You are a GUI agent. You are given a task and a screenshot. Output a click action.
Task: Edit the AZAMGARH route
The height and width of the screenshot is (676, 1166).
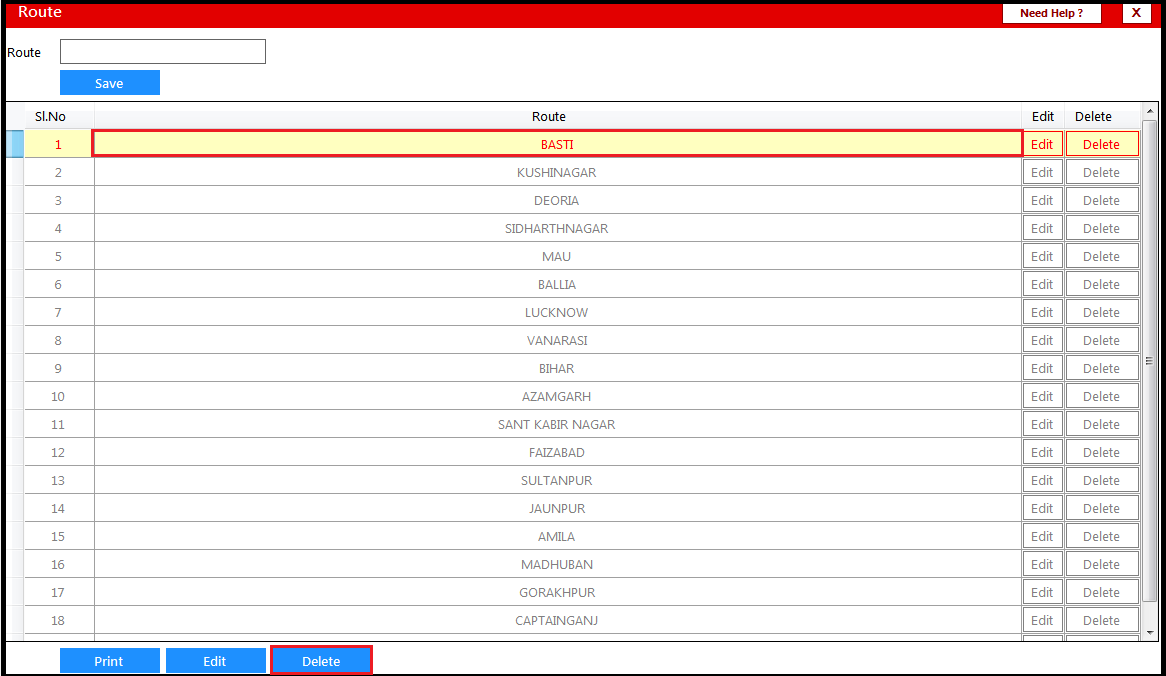click(1042, 396)
